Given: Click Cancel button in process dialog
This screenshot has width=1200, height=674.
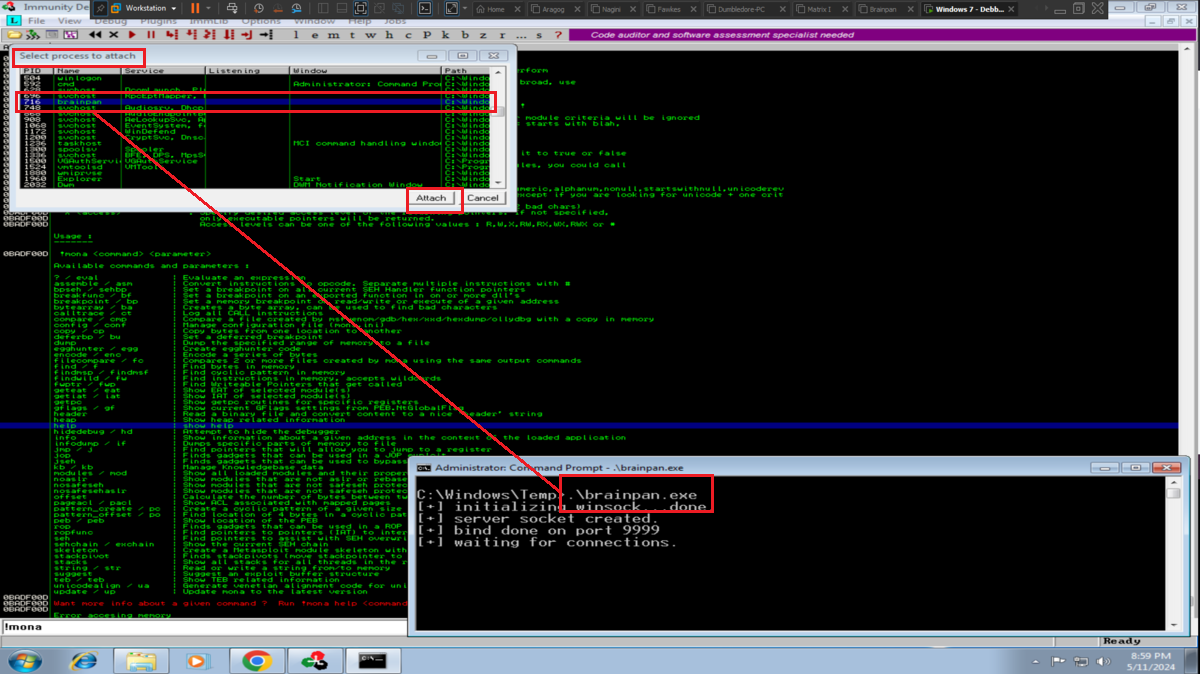Looking at the screenshot, I should [x=482, y=198].
